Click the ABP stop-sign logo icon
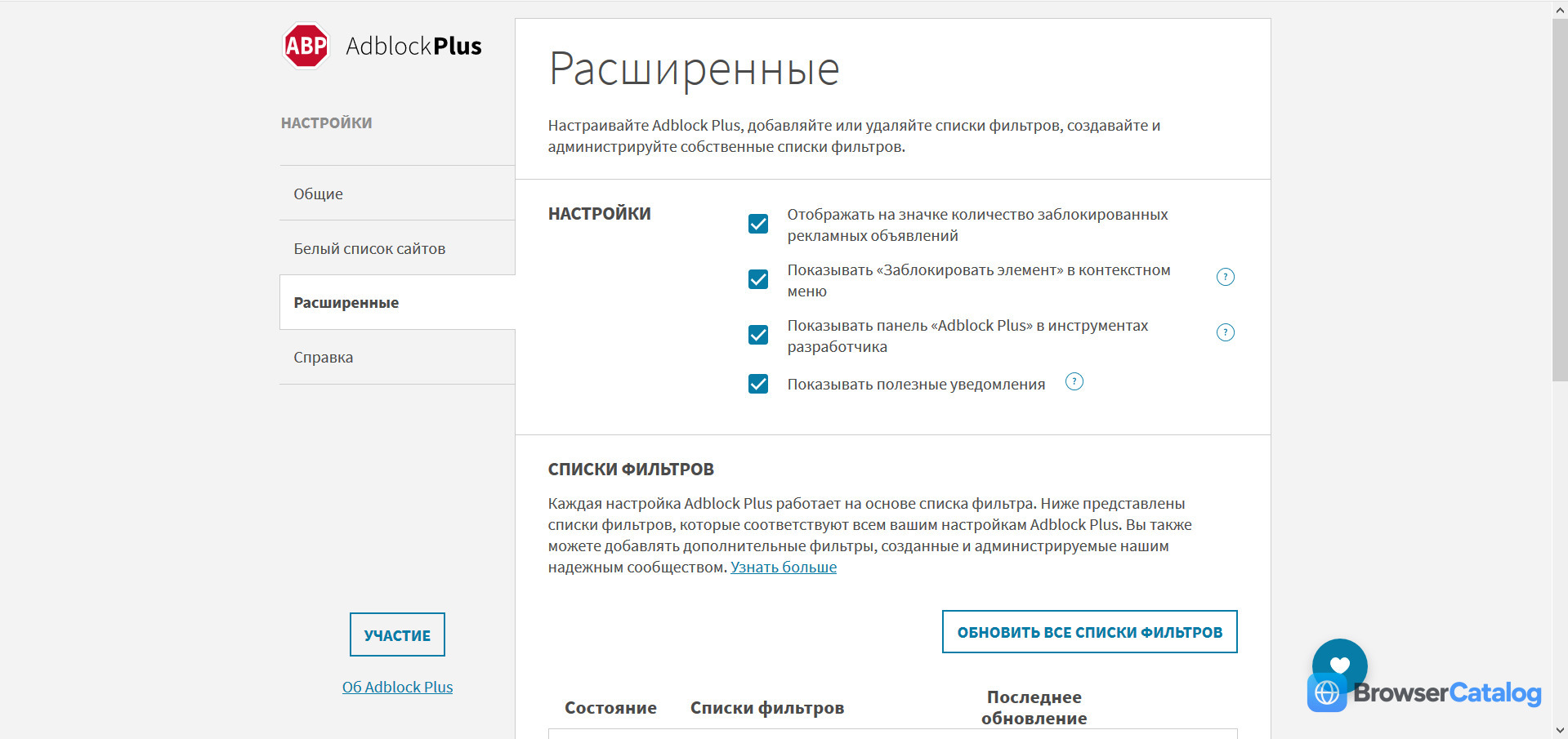The image size is (1568, 739). pyautogui.click(x=306, y=46)
